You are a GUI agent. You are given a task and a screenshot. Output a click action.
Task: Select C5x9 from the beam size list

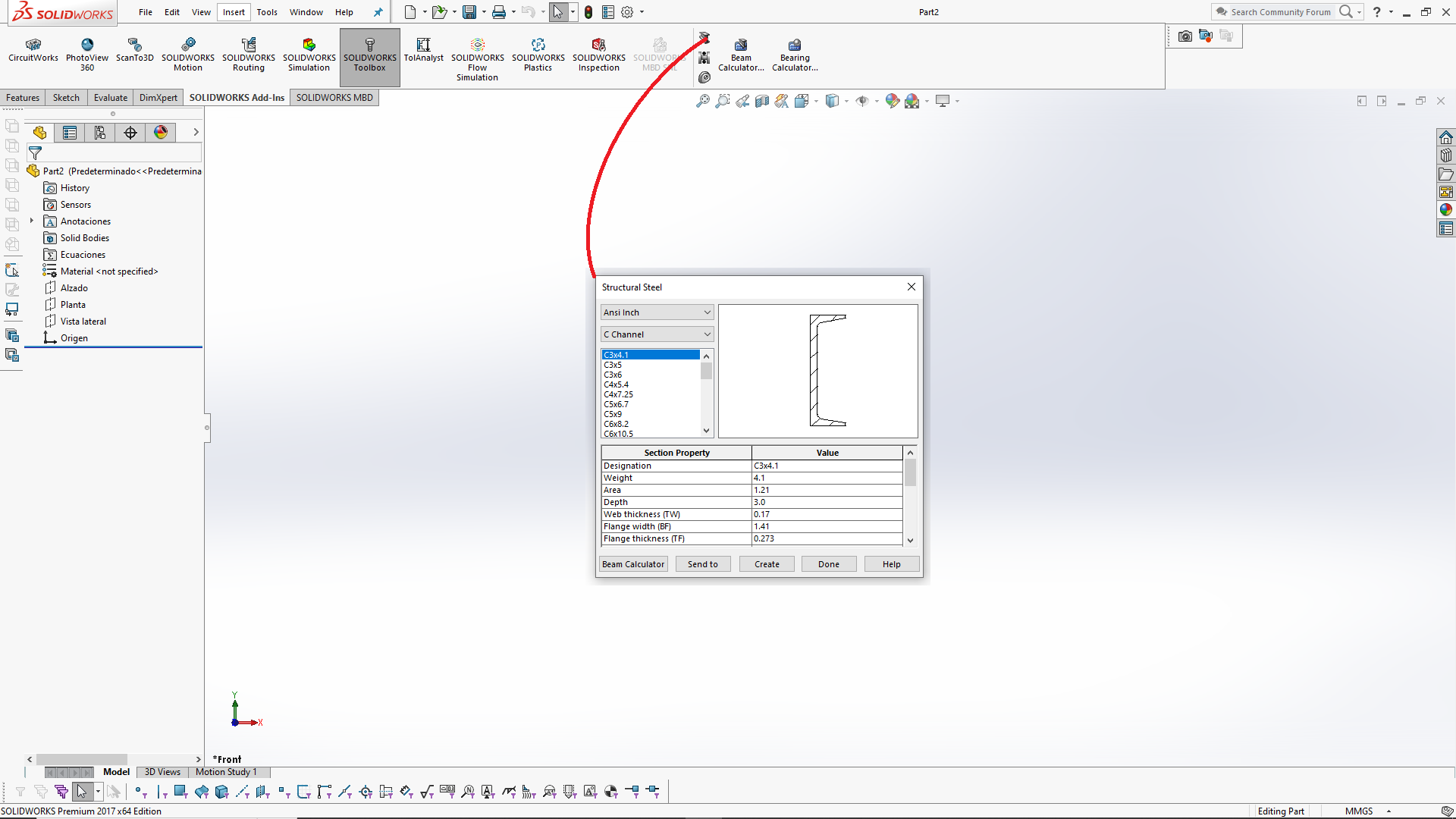tap(615, 414)
